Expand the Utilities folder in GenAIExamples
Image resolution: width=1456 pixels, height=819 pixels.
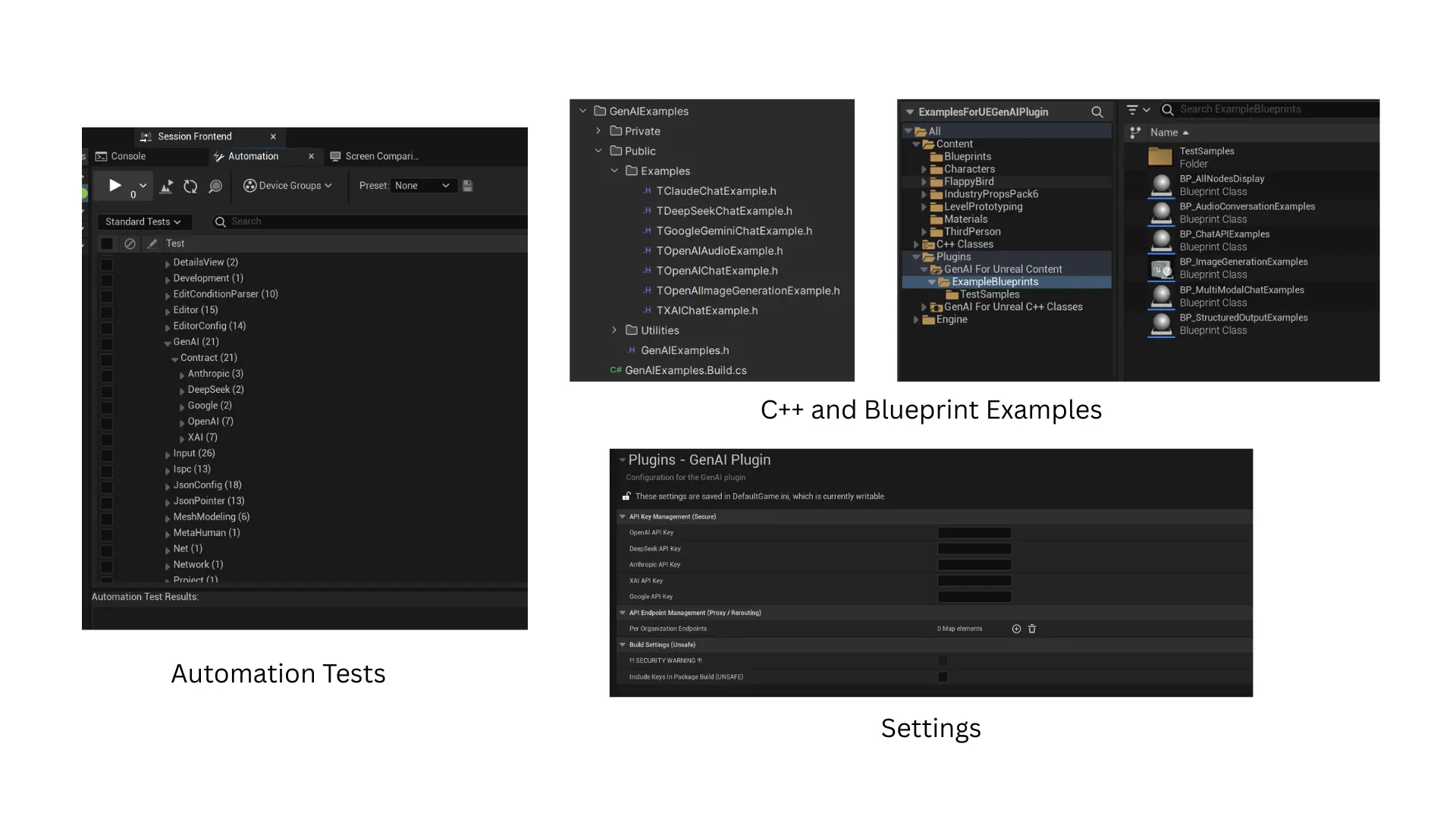pos(614,330)
